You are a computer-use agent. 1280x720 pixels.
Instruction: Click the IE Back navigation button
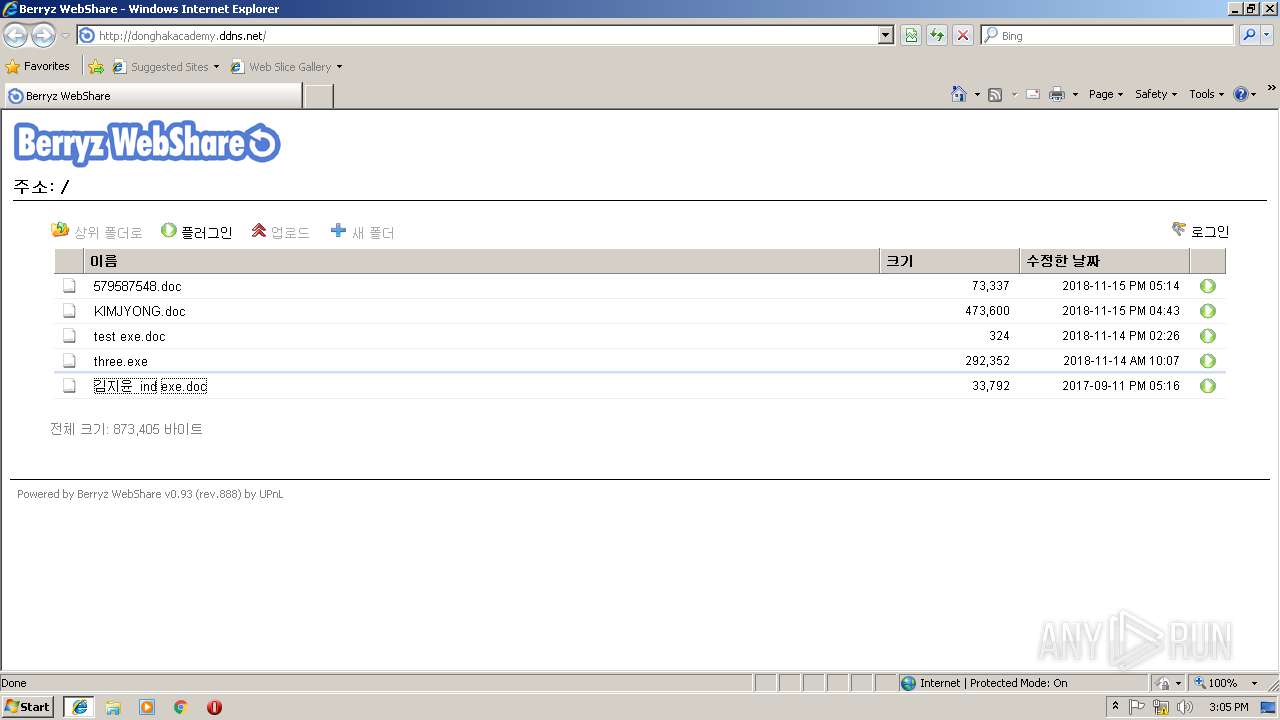click(16, 35)
